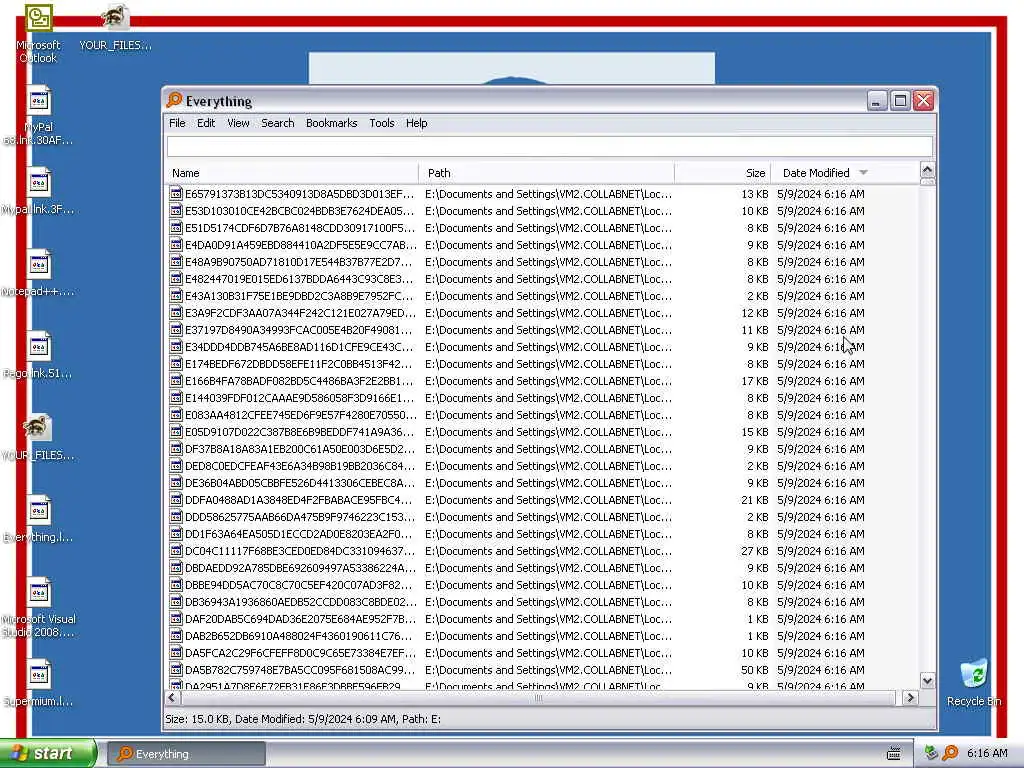Sort results by Name column header
This screenshot has width=1024, height=768.
pos(291,173)
